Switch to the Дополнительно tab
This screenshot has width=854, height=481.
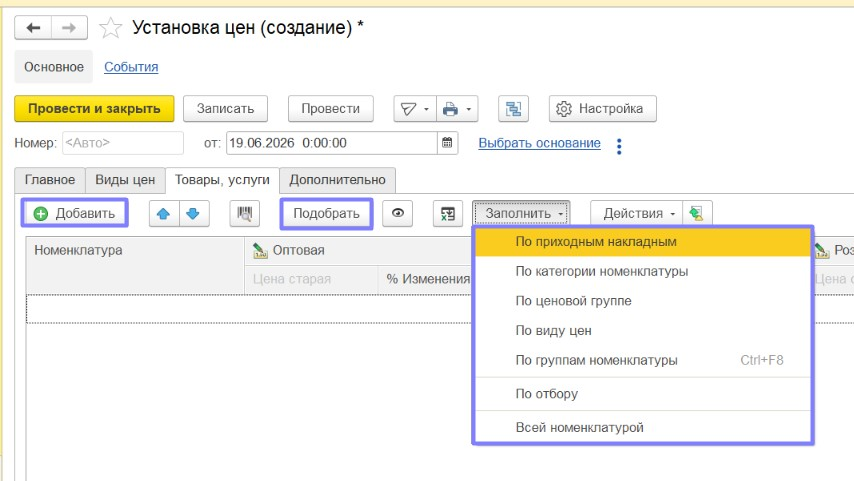point(337,180)
